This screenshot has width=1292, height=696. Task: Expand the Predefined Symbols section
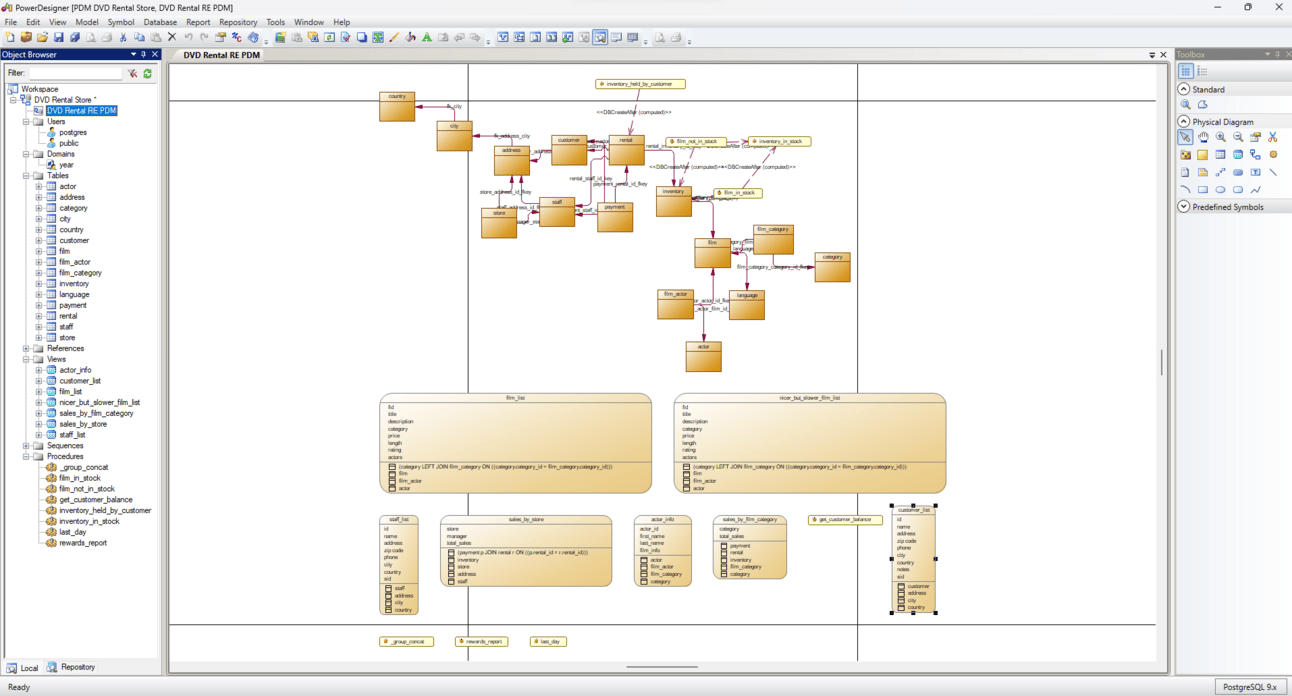1184,207
